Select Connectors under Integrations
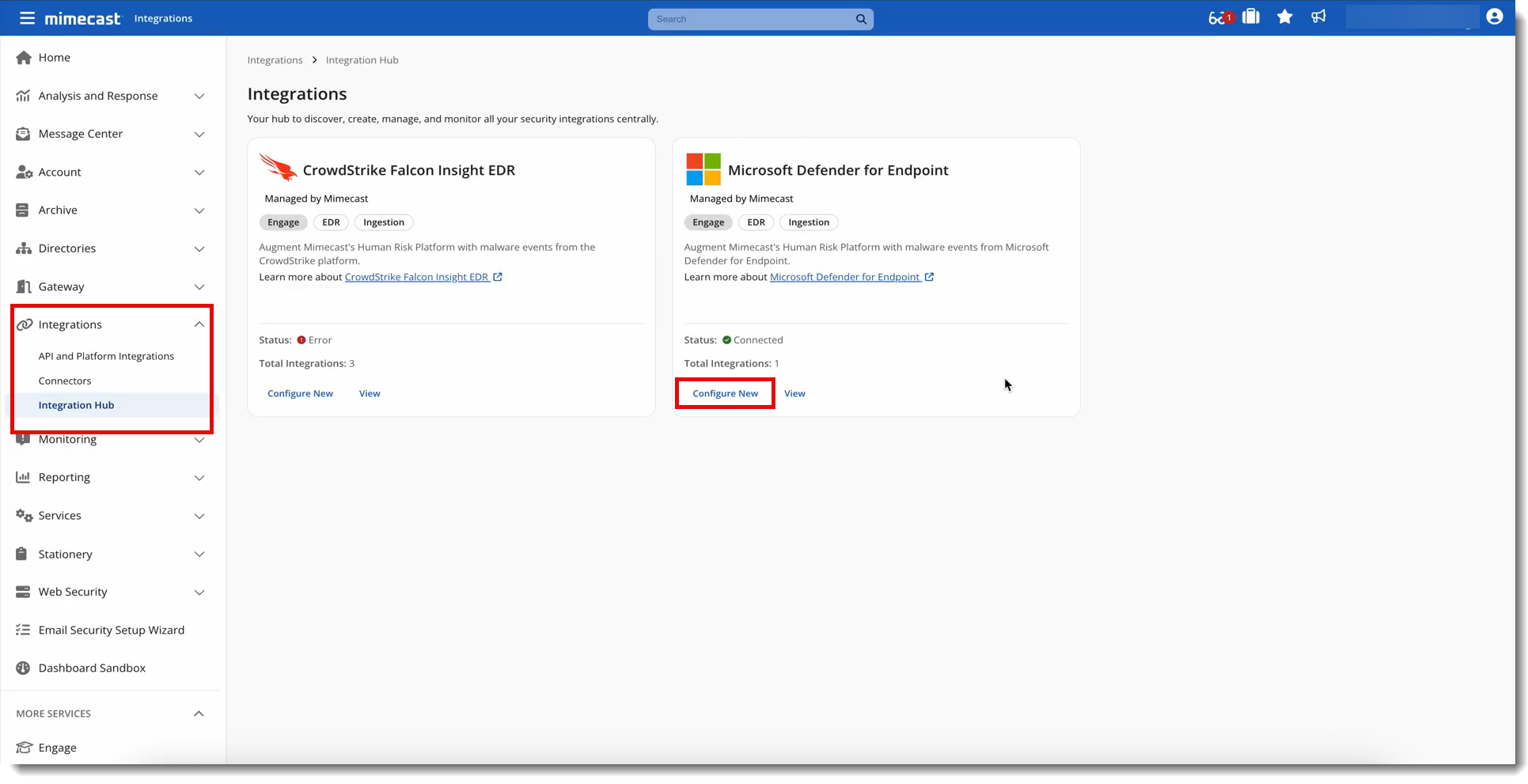The height and width of the screenshot is (784, 1528). click(x=65, y=381)
